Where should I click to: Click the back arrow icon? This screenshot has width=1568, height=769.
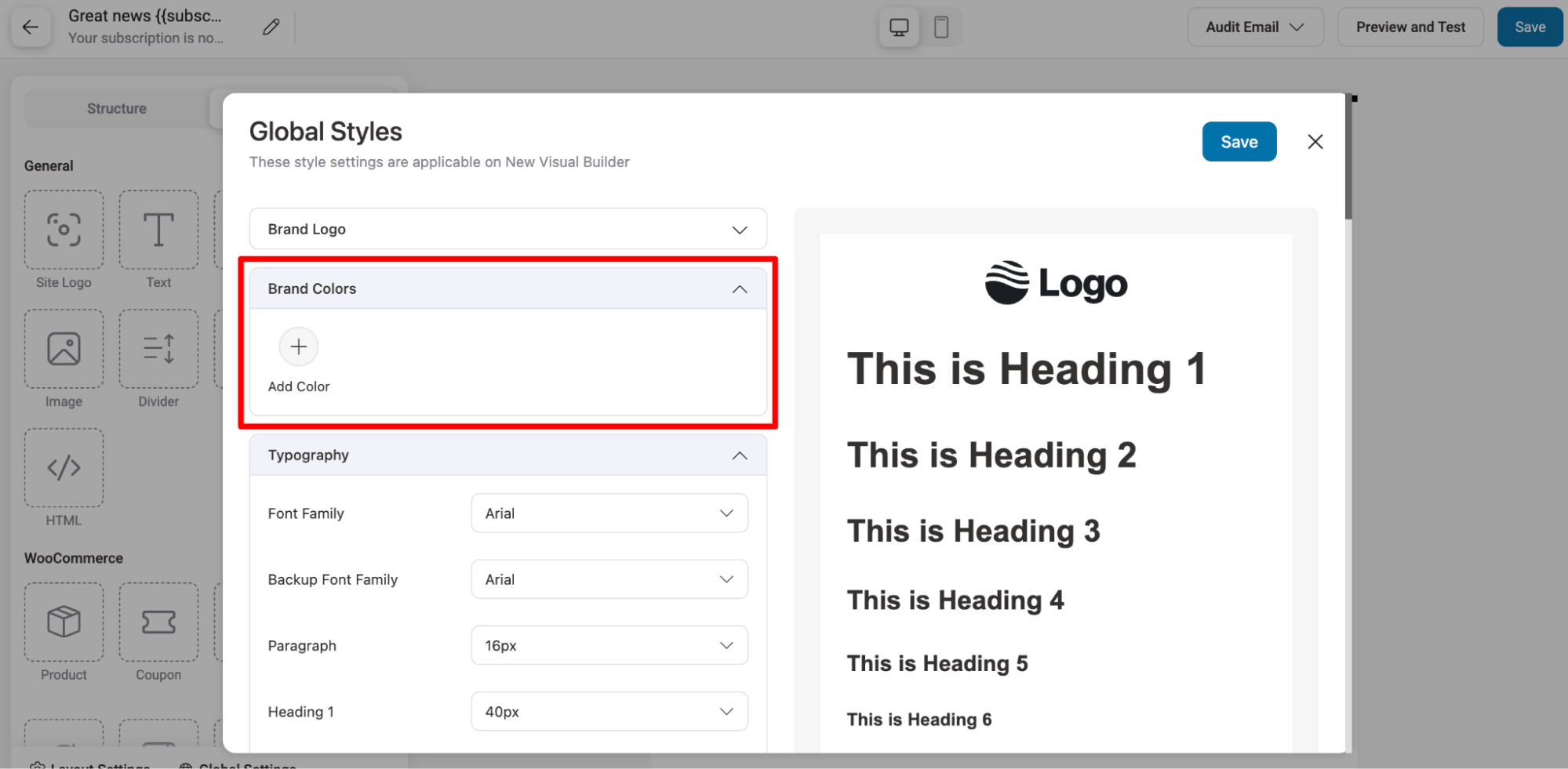click(31, 27)
